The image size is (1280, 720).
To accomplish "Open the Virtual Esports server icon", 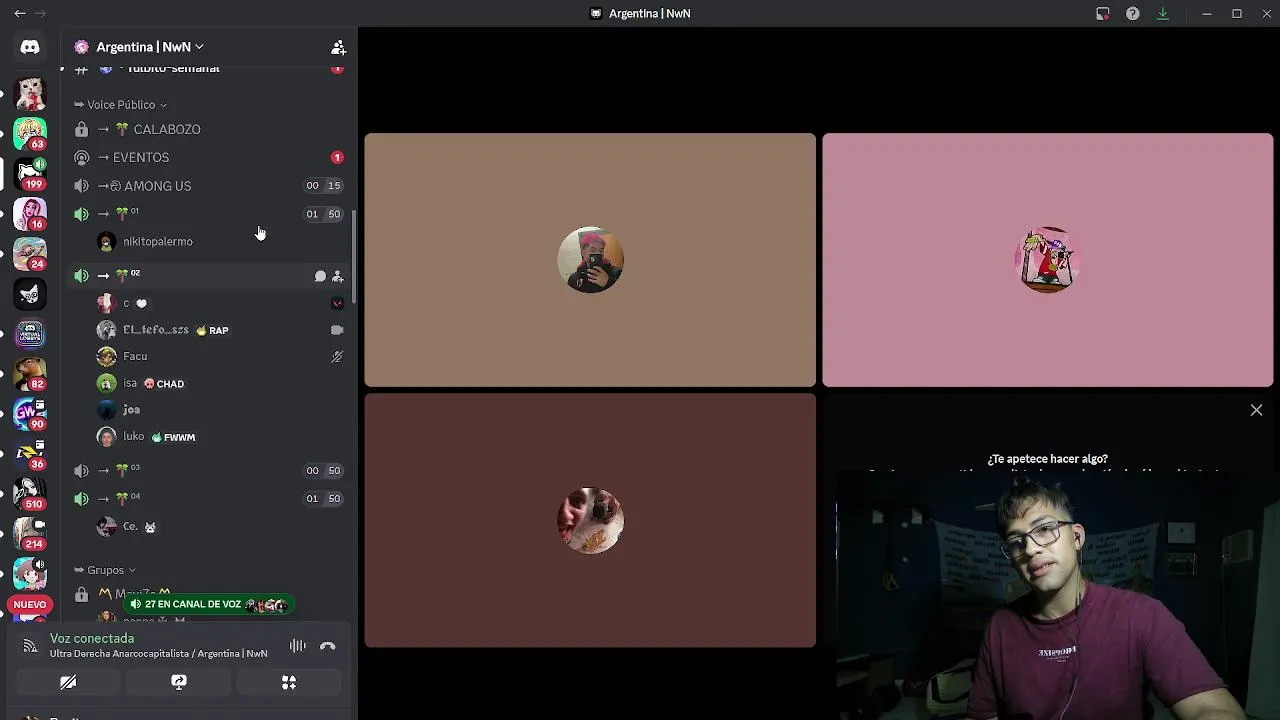I will click(30, 334).
